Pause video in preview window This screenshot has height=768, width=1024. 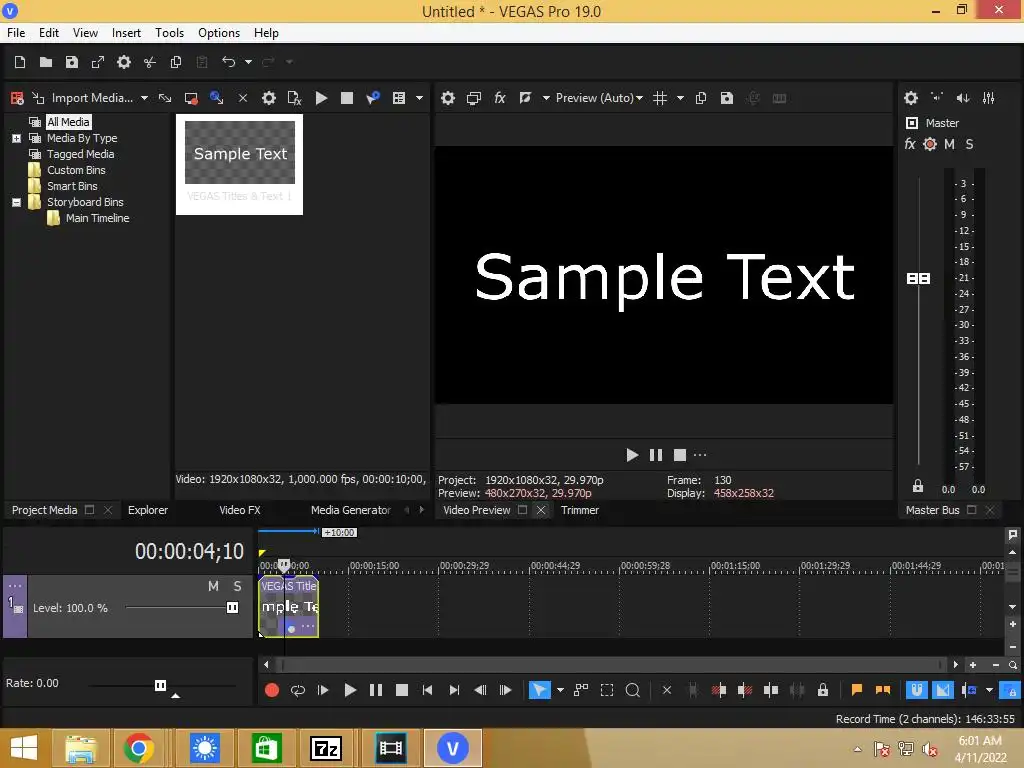(656, 455)
